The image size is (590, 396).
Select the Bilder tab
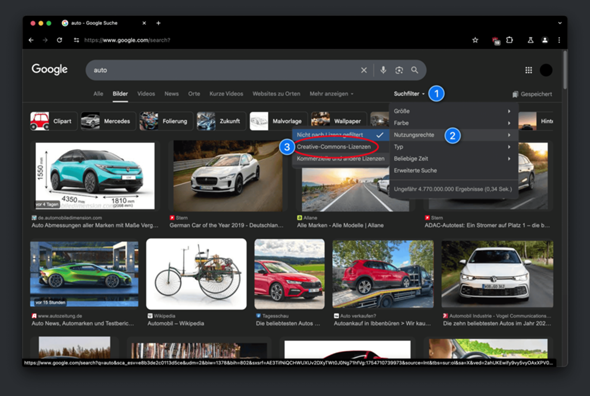[120, 94]
